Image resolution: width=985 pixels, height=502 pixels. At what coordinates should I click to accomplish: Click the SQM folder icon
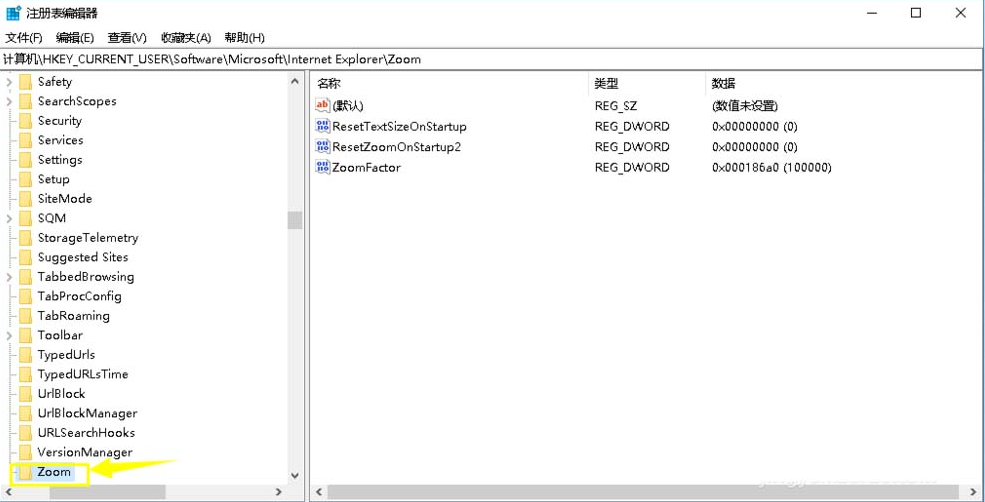[x=25, y=218]
